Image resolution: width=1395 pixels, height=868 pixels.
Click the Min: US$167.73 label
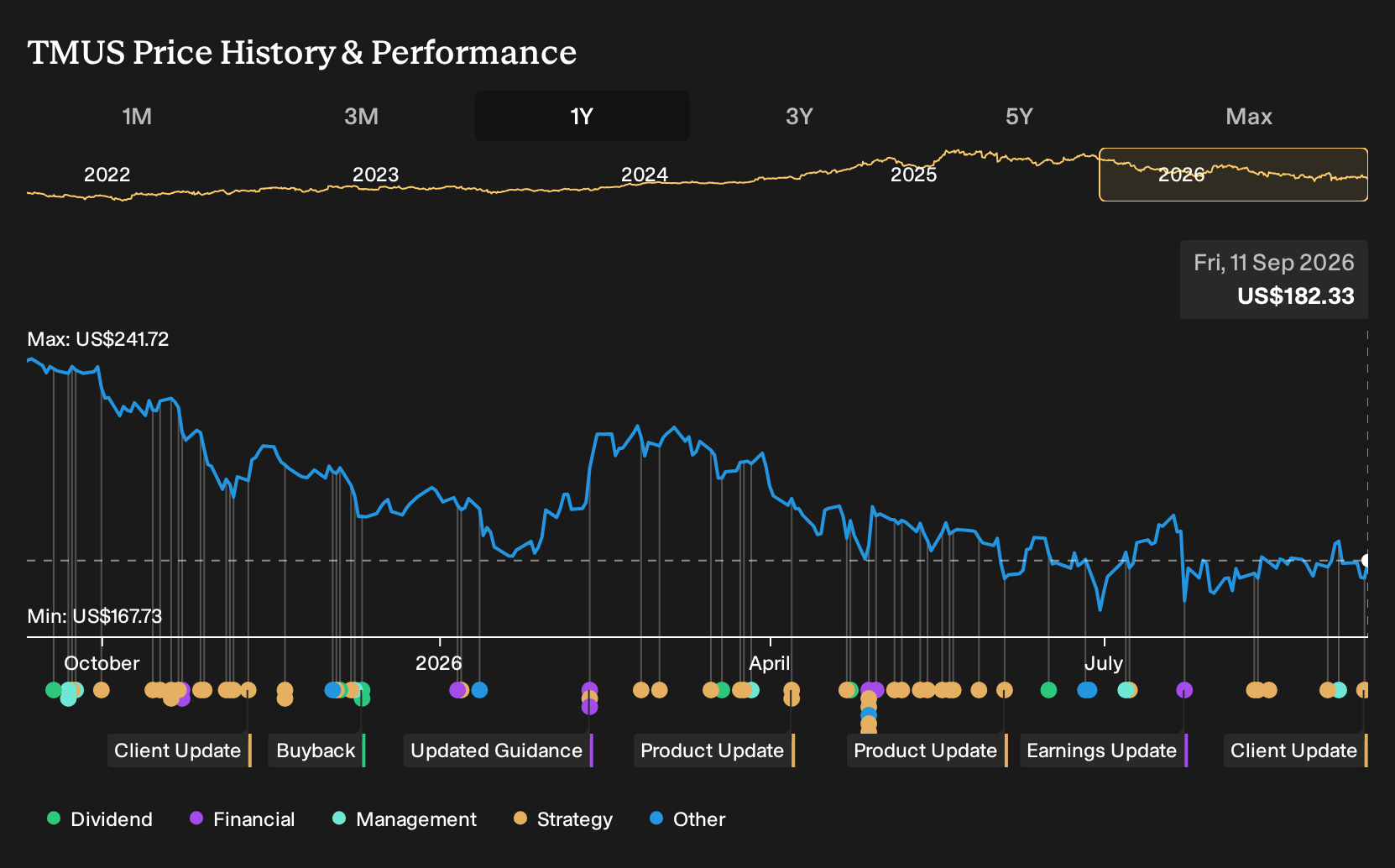[x=95, y=616]
